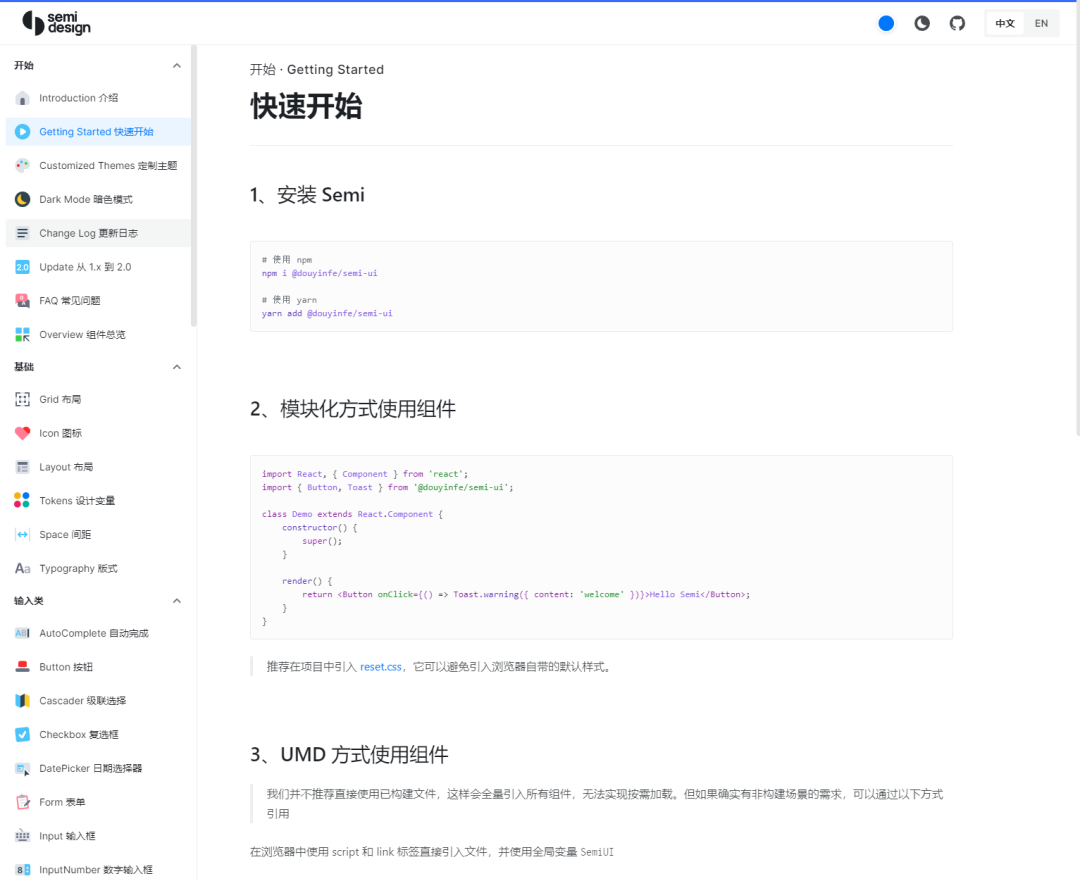Click the npm install code block

pos(601,287)
